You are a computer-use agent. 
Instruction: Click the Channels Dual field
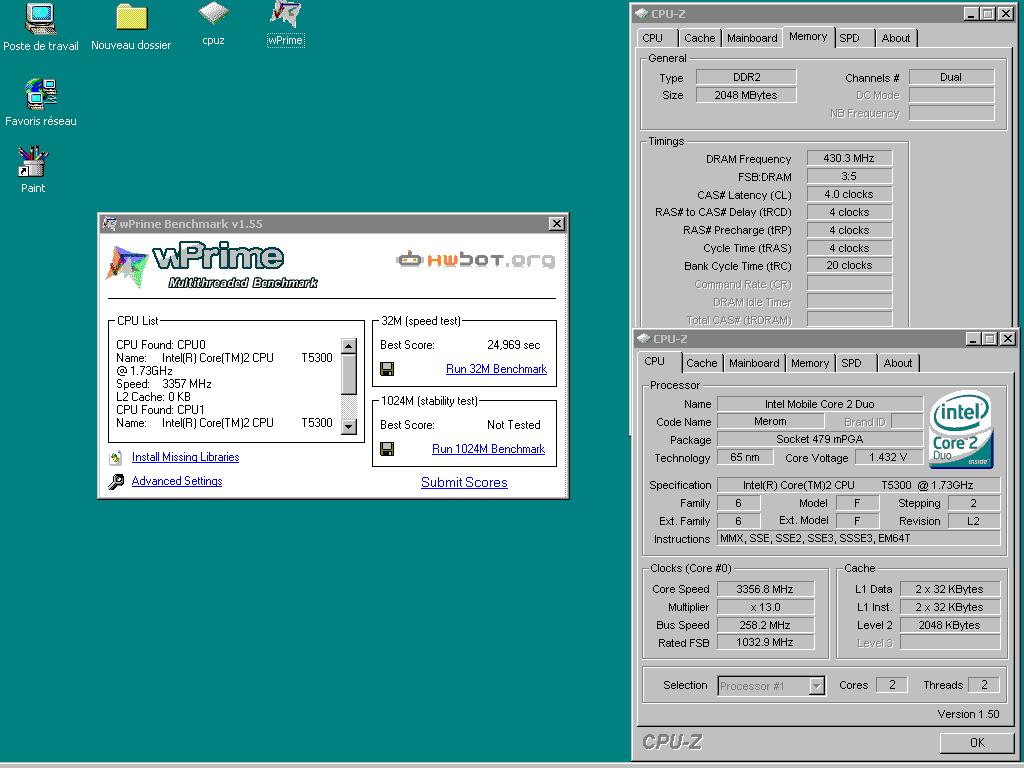(x=951, y=77)
